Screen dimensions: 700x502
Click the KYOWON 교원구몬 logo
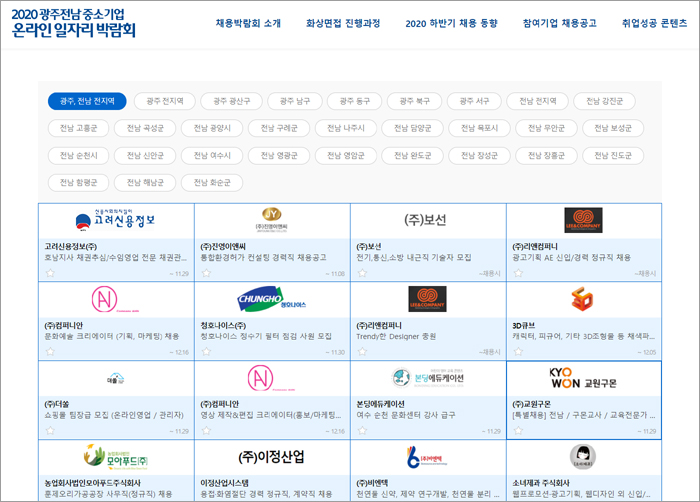tap(583, 378)
